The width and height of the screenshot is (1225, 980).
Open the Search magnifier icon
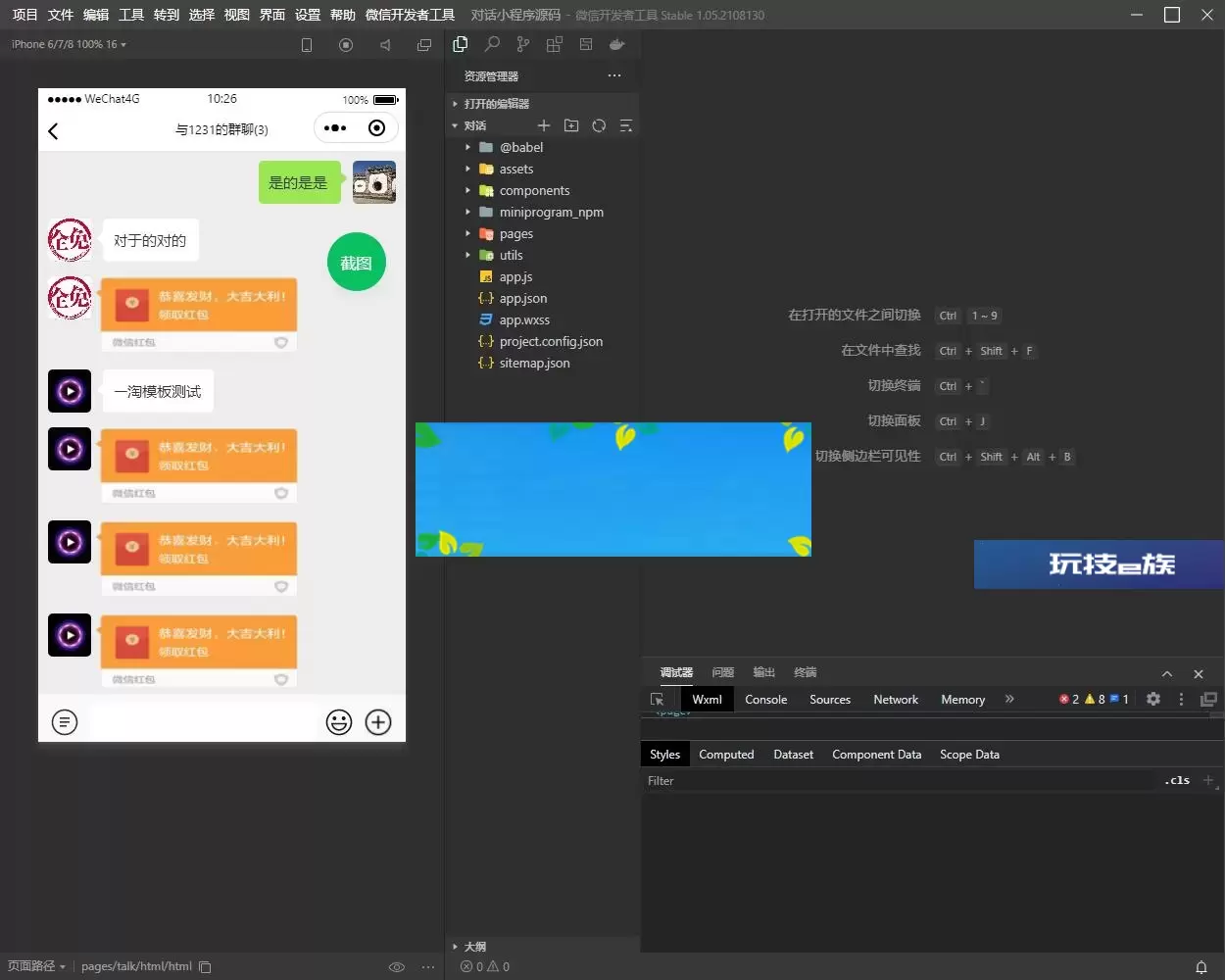pos(492,44)
